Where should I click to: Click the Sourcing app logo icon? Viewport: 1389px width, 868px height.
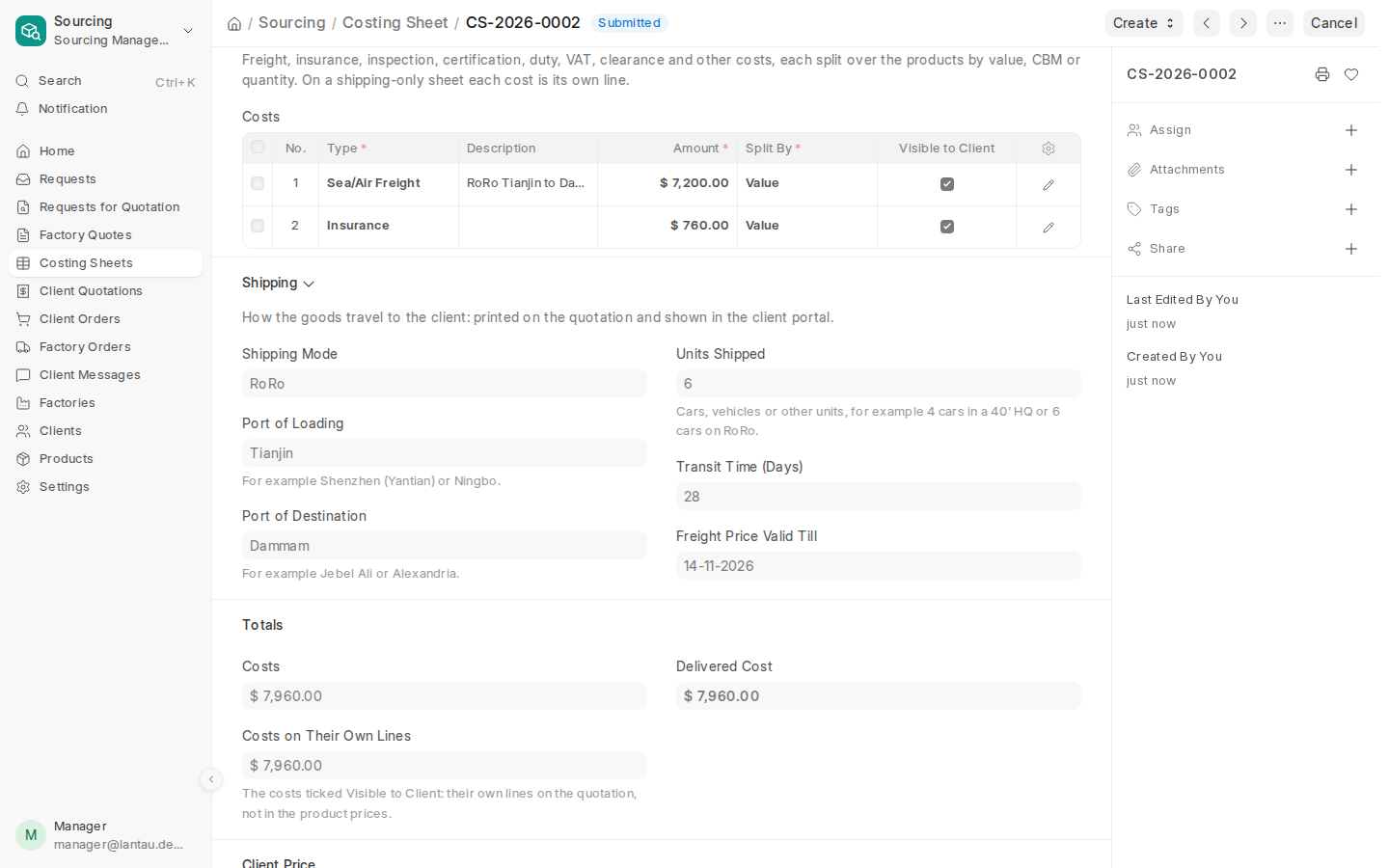tap(31, 31)
